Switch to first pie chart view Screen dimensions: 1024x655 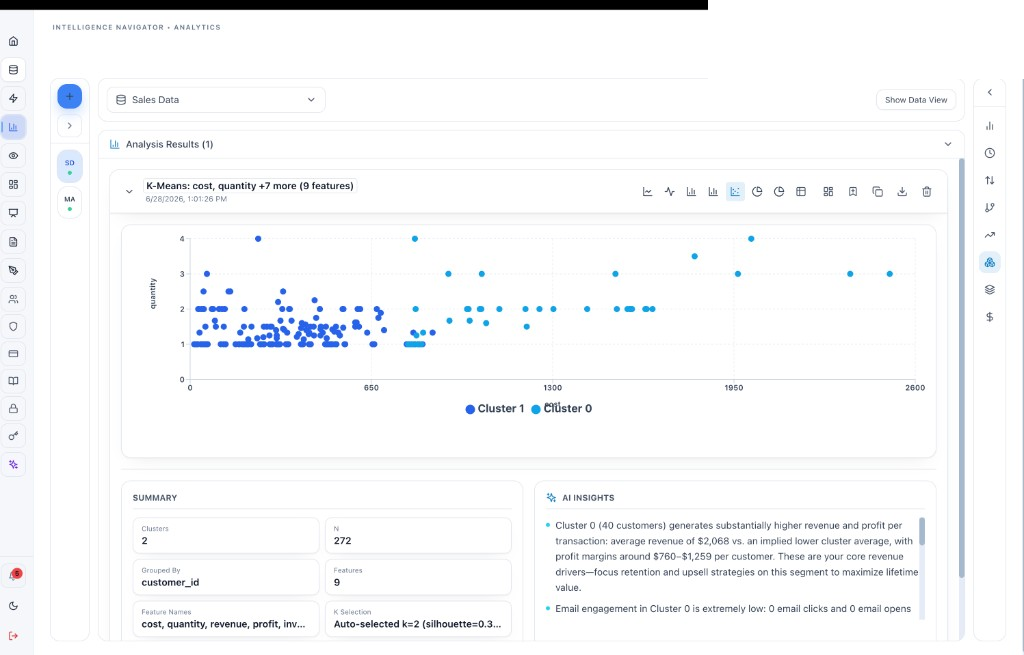pyautogui.click(x=757, y=192)
